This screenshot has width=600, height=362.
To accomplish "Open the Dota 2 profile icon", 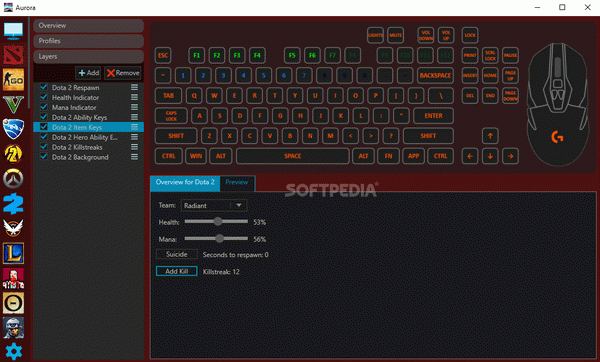I will [x=13, y=55].
